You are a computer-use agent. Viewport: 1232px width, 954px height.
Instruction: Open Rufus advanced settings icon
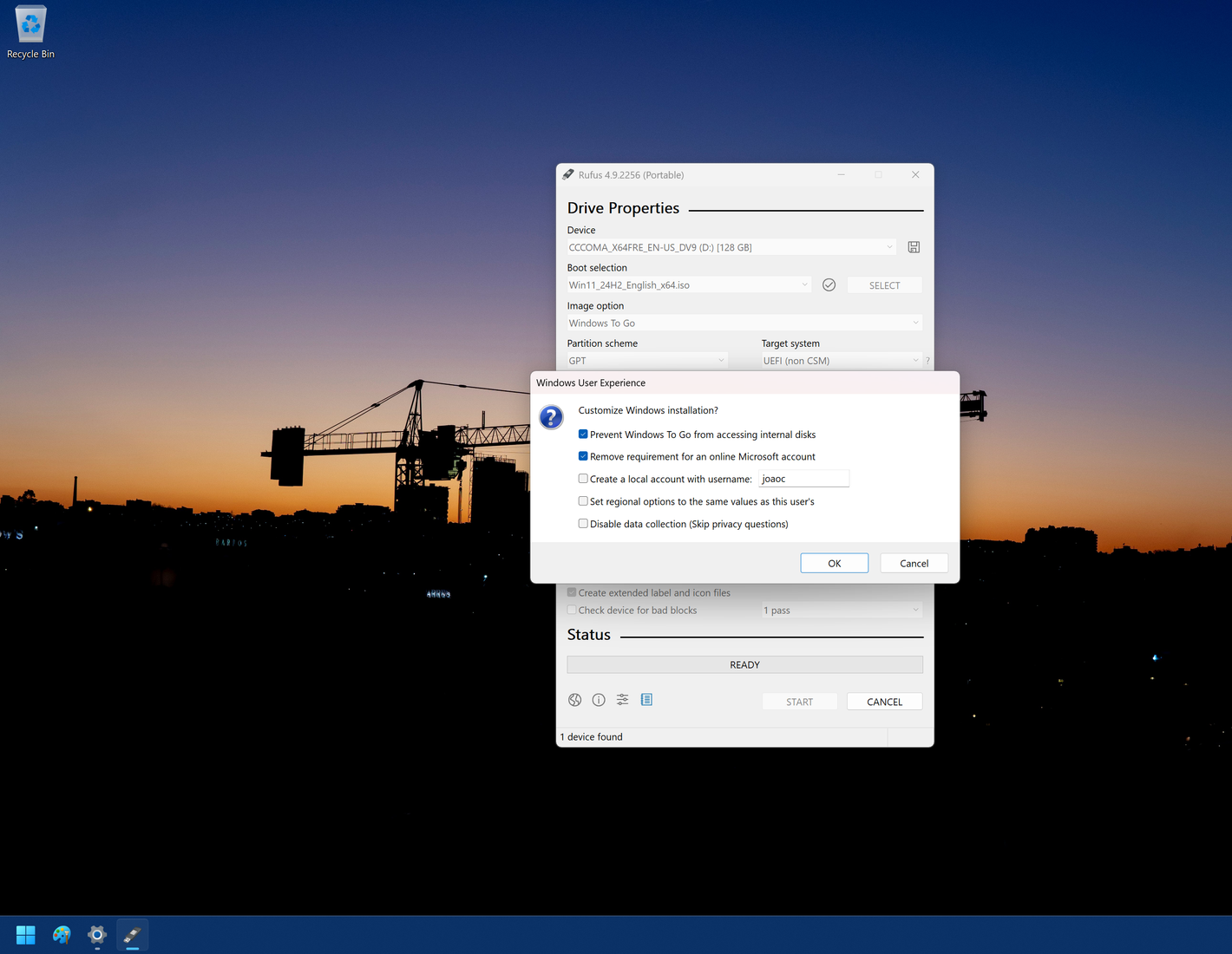(622, 699)
